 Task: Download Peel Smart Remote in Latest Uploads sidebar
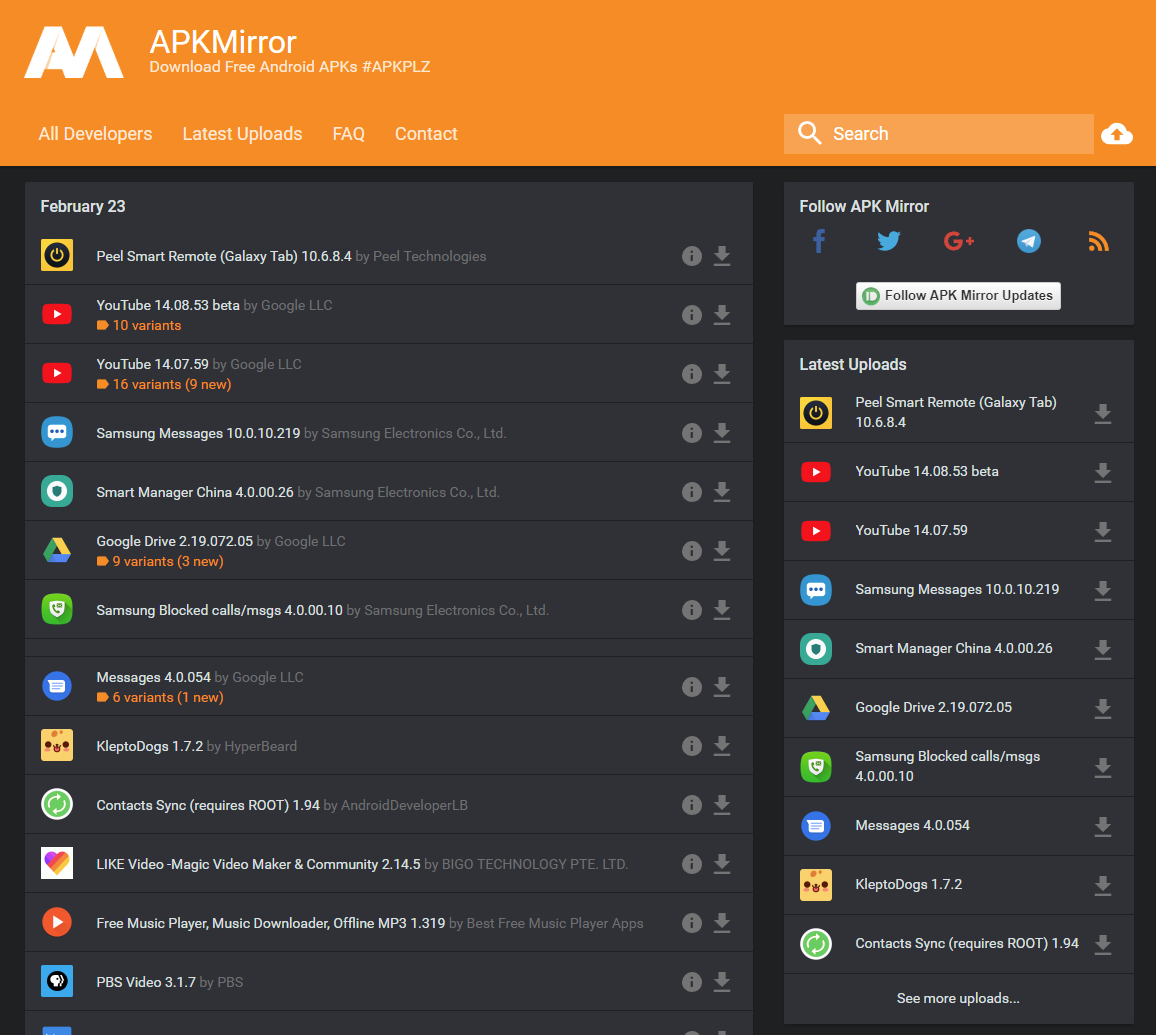(x=1102, y=413)
